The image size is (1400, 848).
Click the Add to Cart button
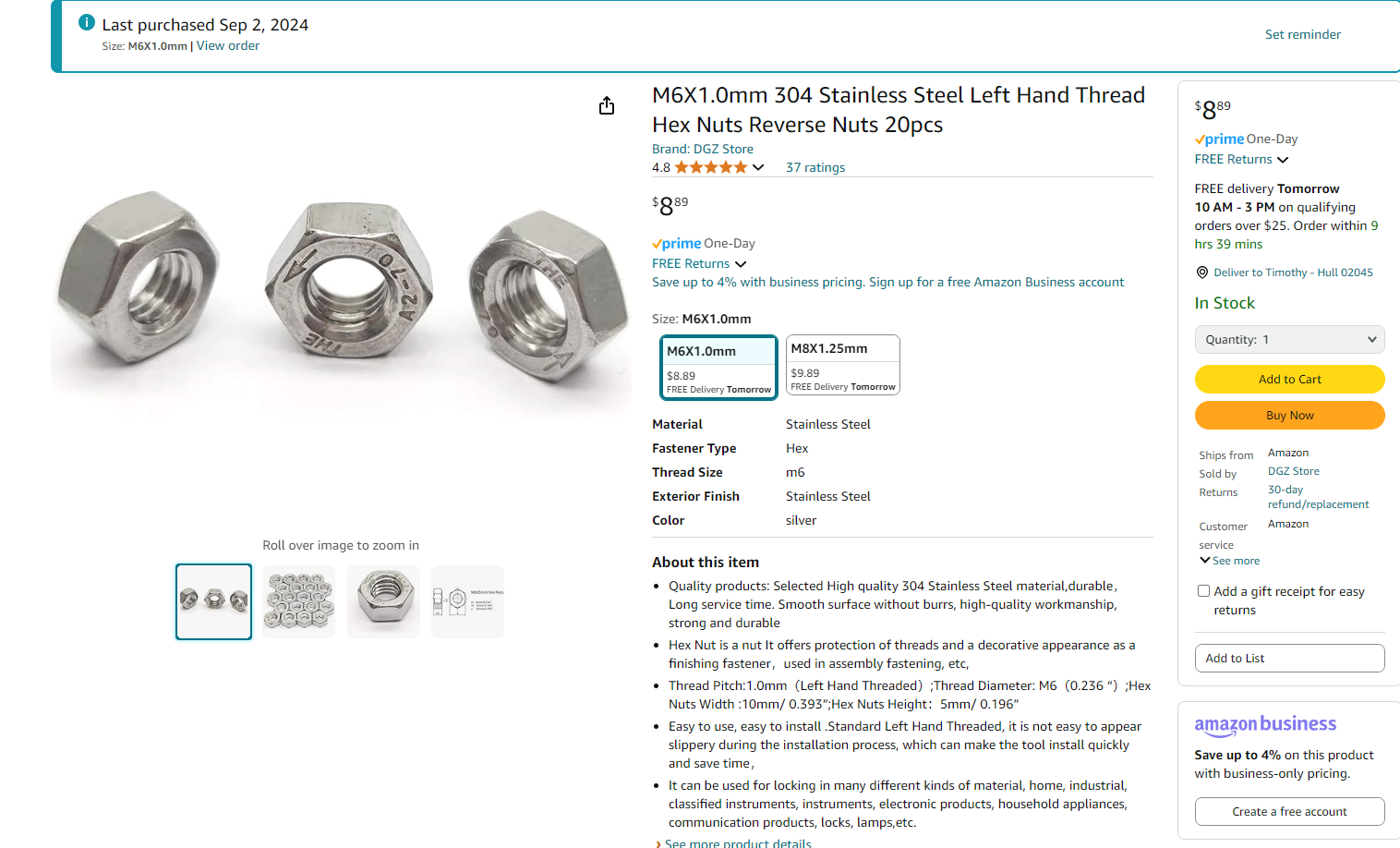(x=1289, y=379)
